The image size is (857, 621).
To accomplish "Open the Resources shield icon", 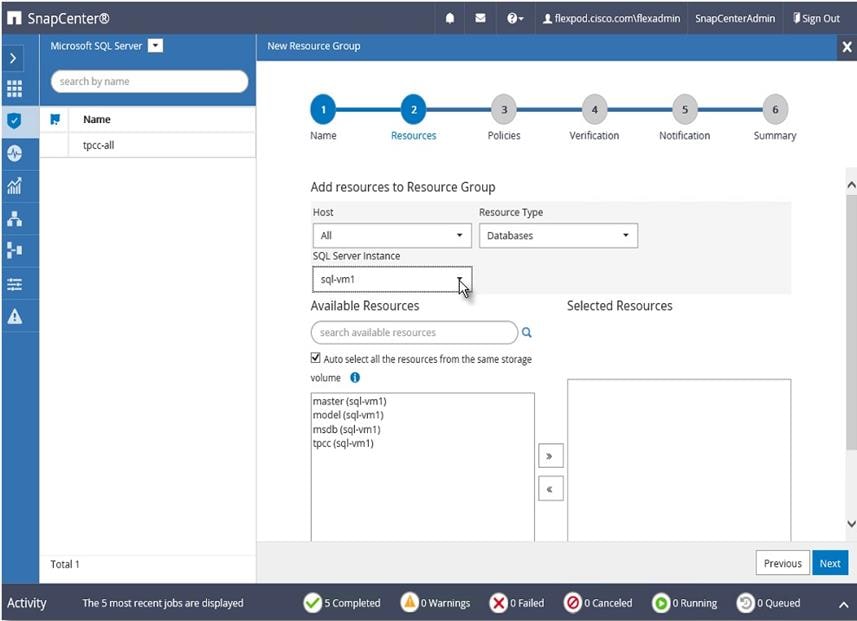I will 15,121.
